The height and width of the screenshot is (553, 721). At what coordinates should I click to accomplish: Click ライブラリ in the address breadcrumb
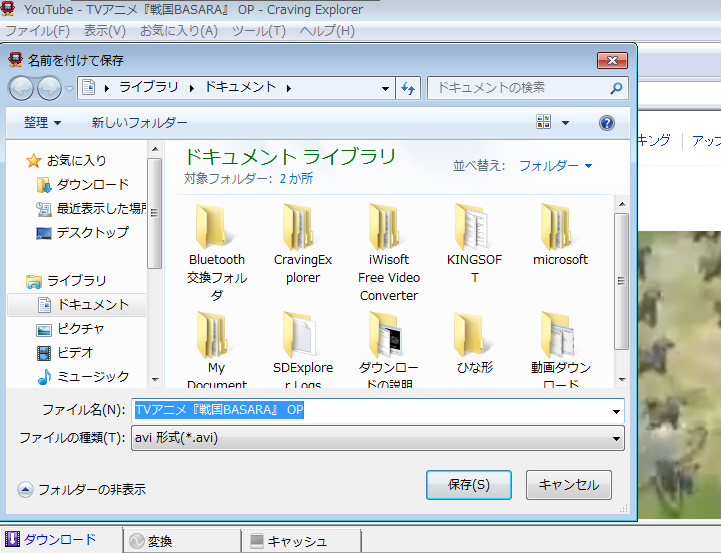pos(149,87)
